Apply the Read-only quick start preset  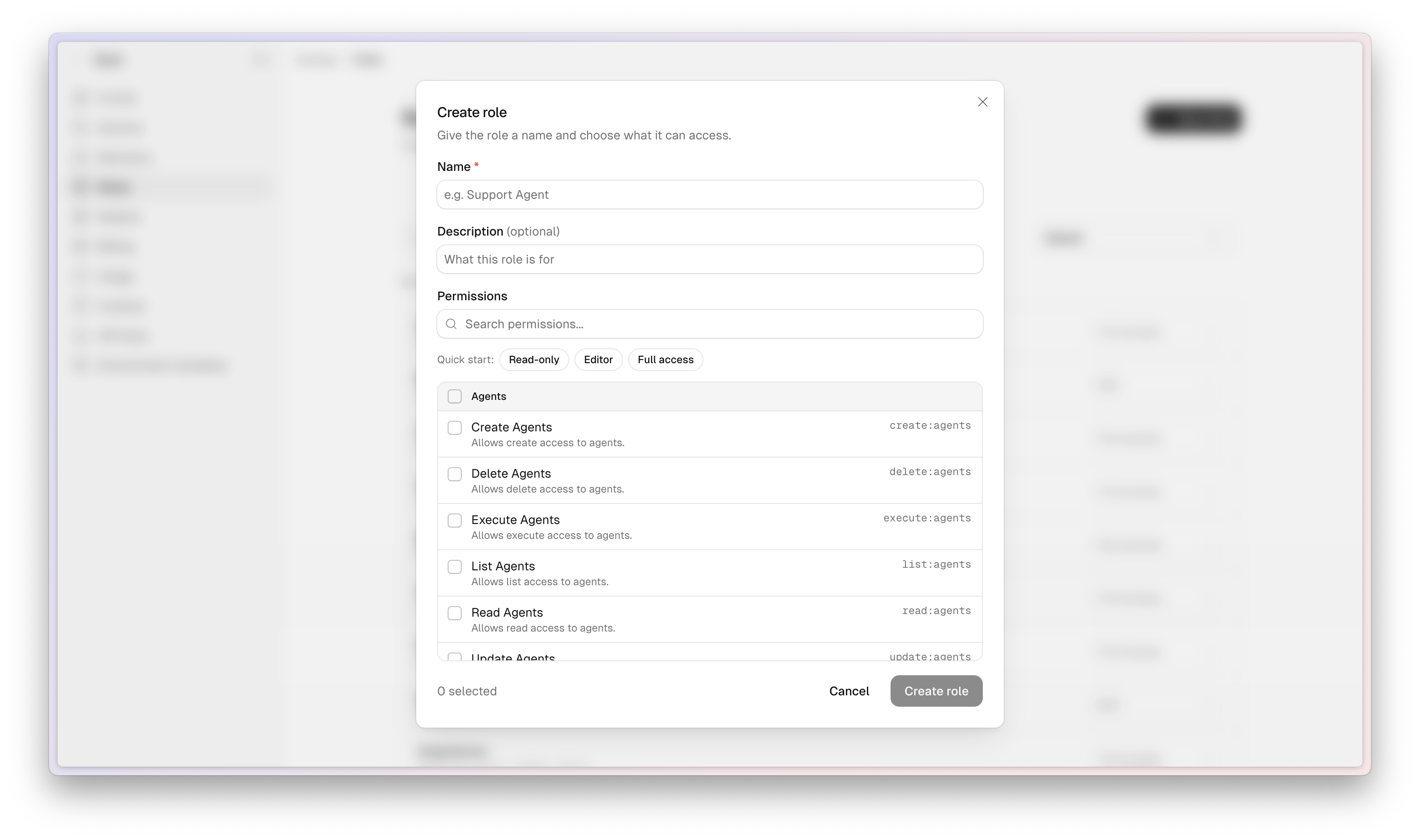pyautogui.click(x=533, y=359)
